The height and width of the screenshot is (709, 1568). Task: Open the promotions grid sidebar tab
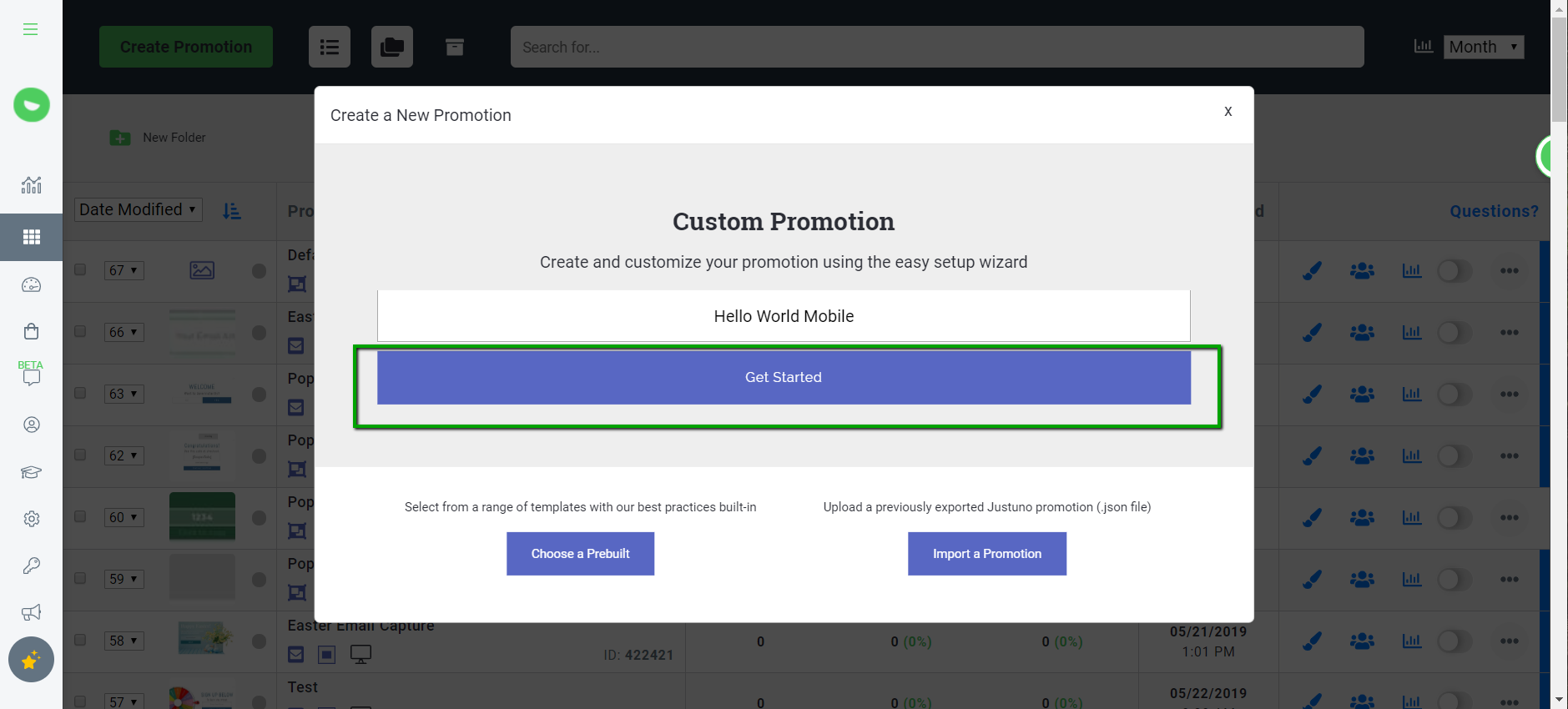pos(31,238)
